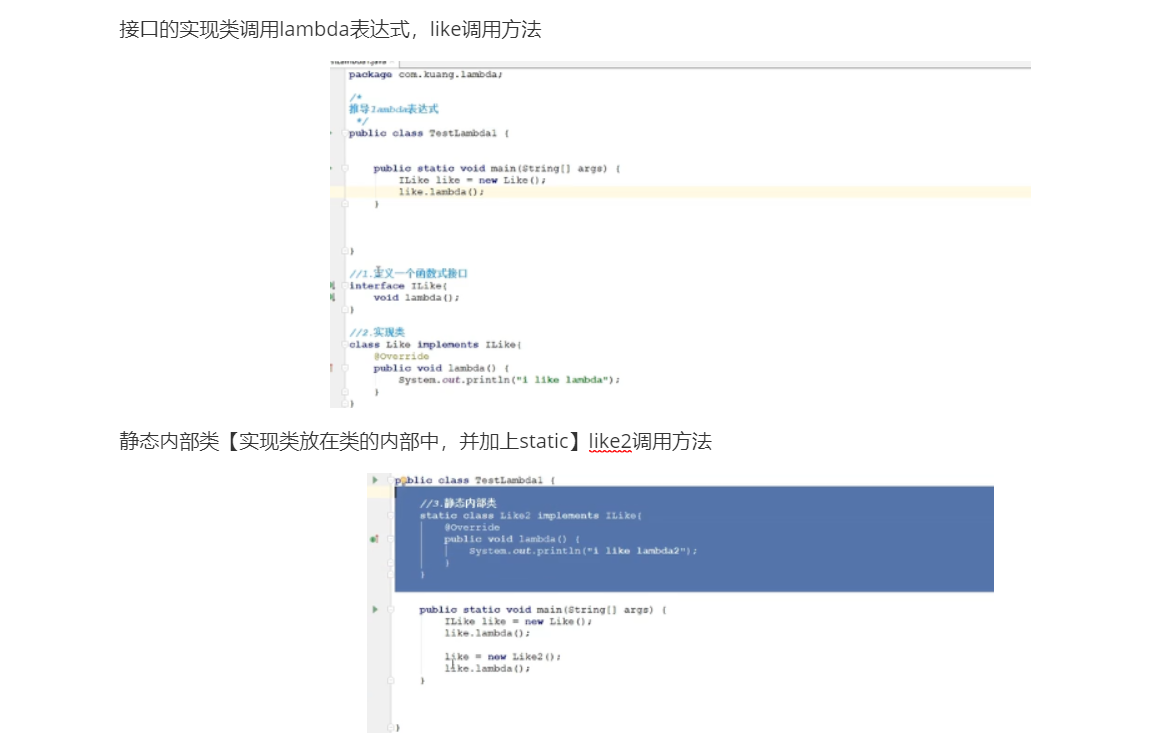Click the underlined word 'like2' in second heading
The width and height of the screenshot is (1167, 752).
click(x=610, y=442)
